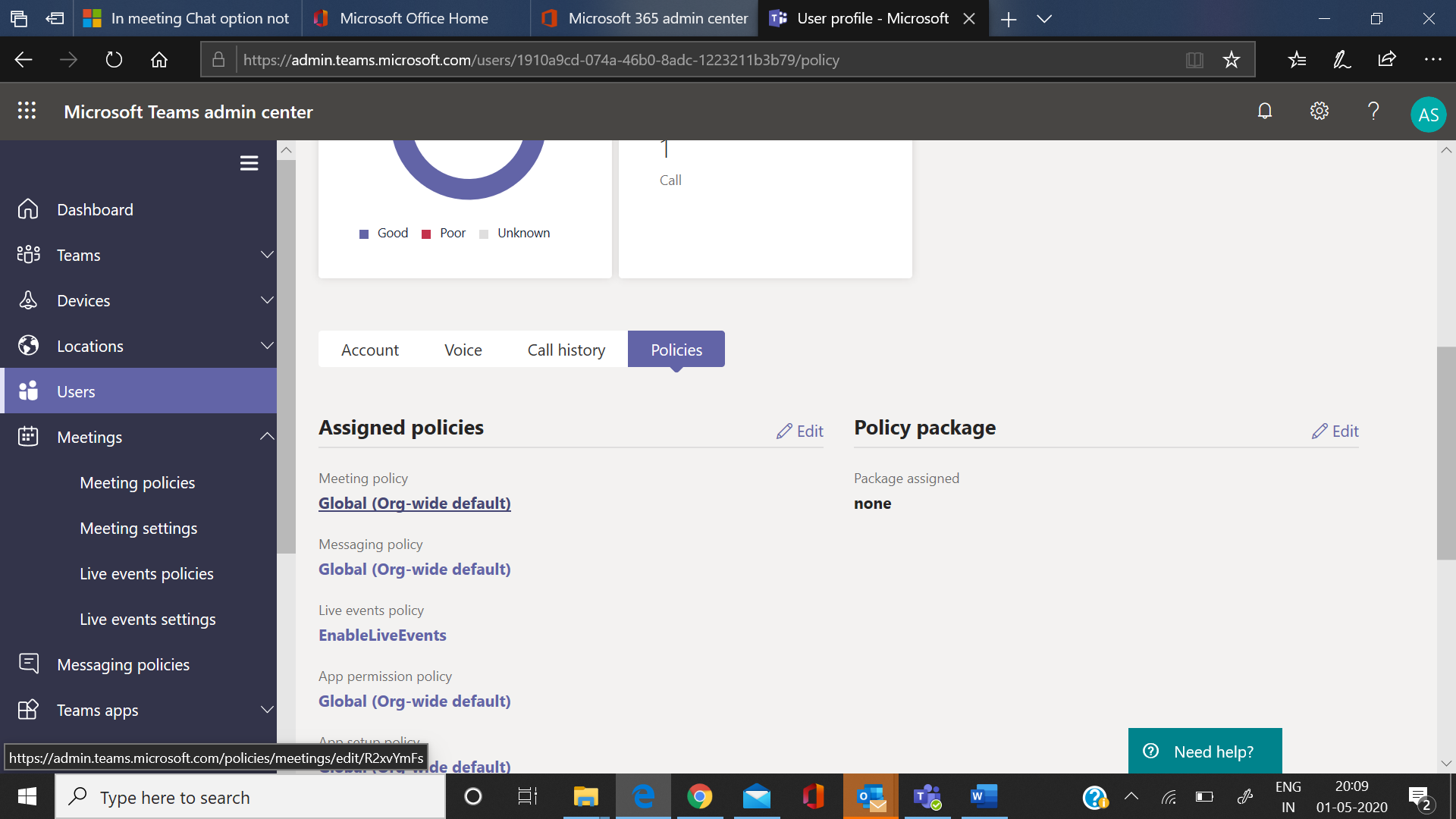Viewport: 1456px width, 819px height.
Task: Open the AS account avatar
Action: [x=1428, y=115]
